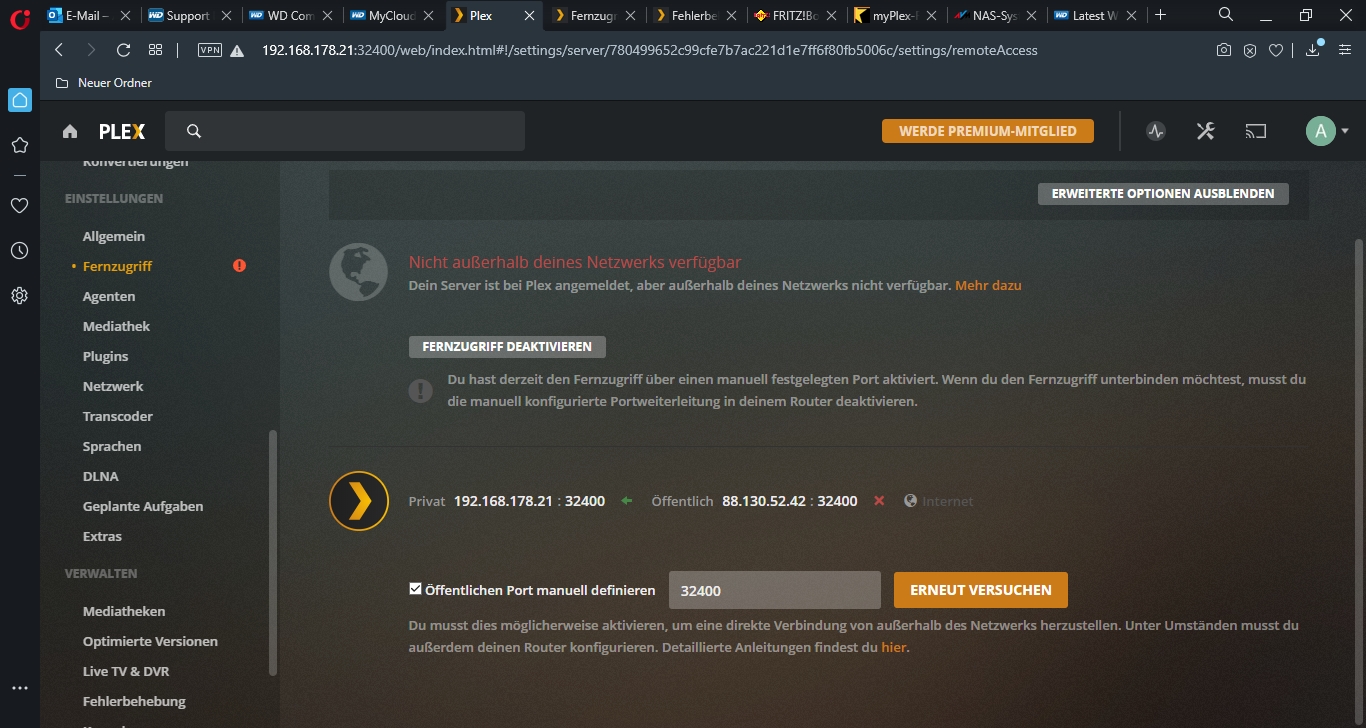
Task: Open Opera sidebar three-dots menu
Action: pyautogui.click(x=19, y=689)
